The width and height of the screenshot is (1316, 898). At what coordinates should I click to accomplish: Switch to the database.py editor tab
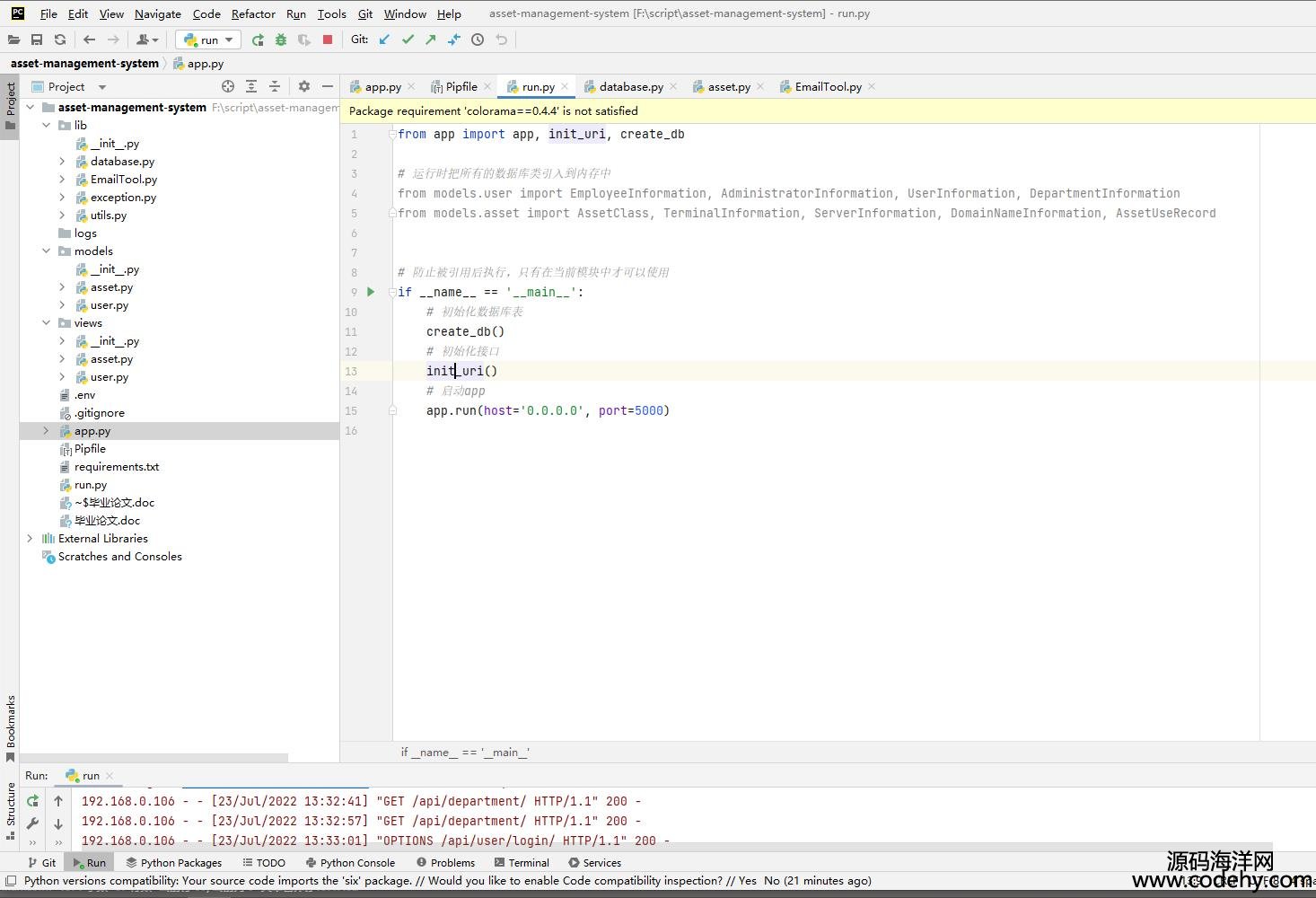click(630, 87)
